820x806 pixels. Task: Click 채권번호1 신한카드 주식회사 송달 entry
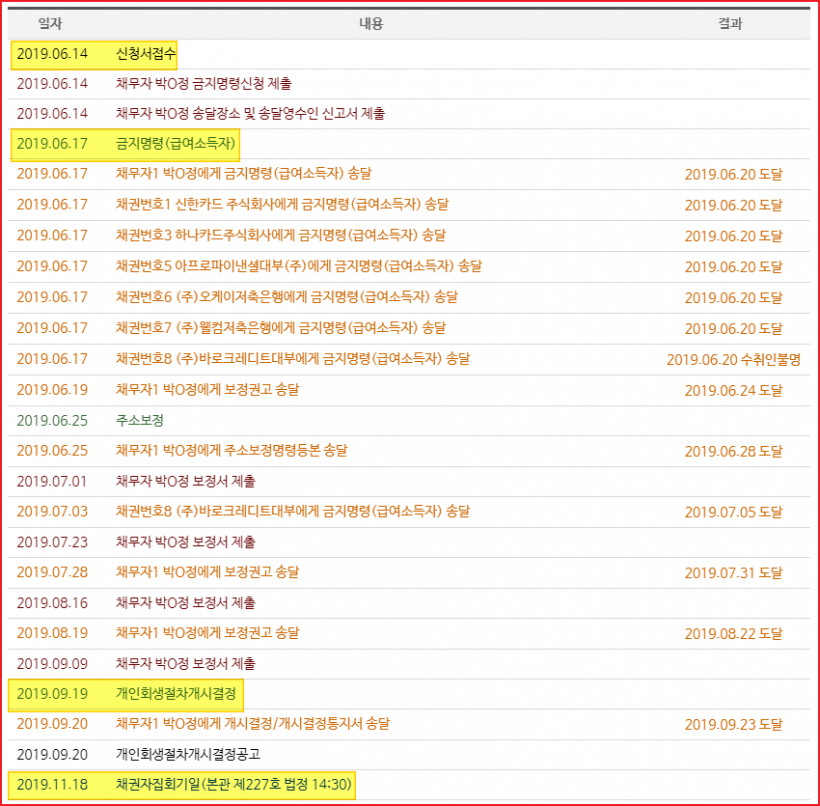pos(282,205)
